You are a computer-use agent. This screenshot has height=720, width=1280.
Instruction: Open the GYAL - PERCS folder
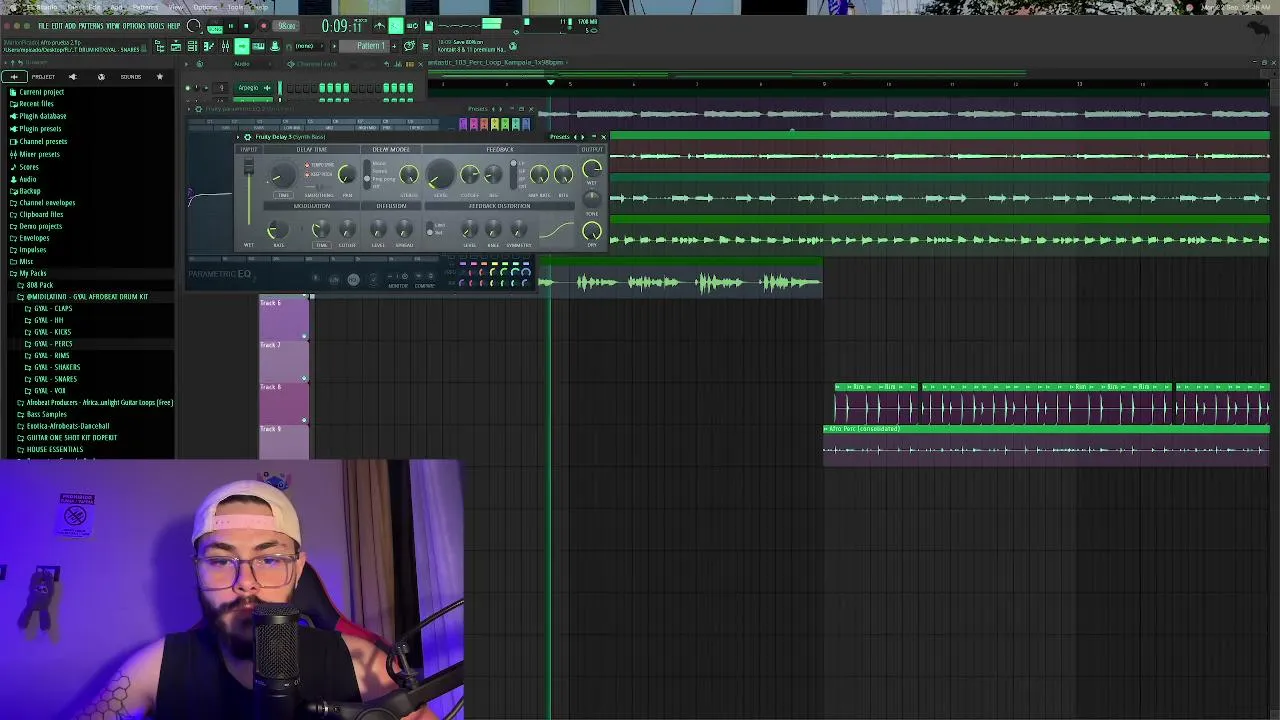coord(53,344)
